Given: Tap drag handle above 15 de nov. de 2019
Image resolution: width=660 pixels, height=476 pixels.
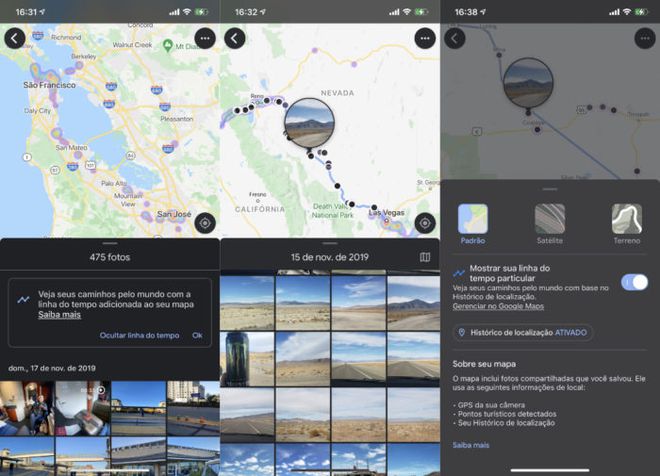Looking at the screenshot, I should (330, 243).
